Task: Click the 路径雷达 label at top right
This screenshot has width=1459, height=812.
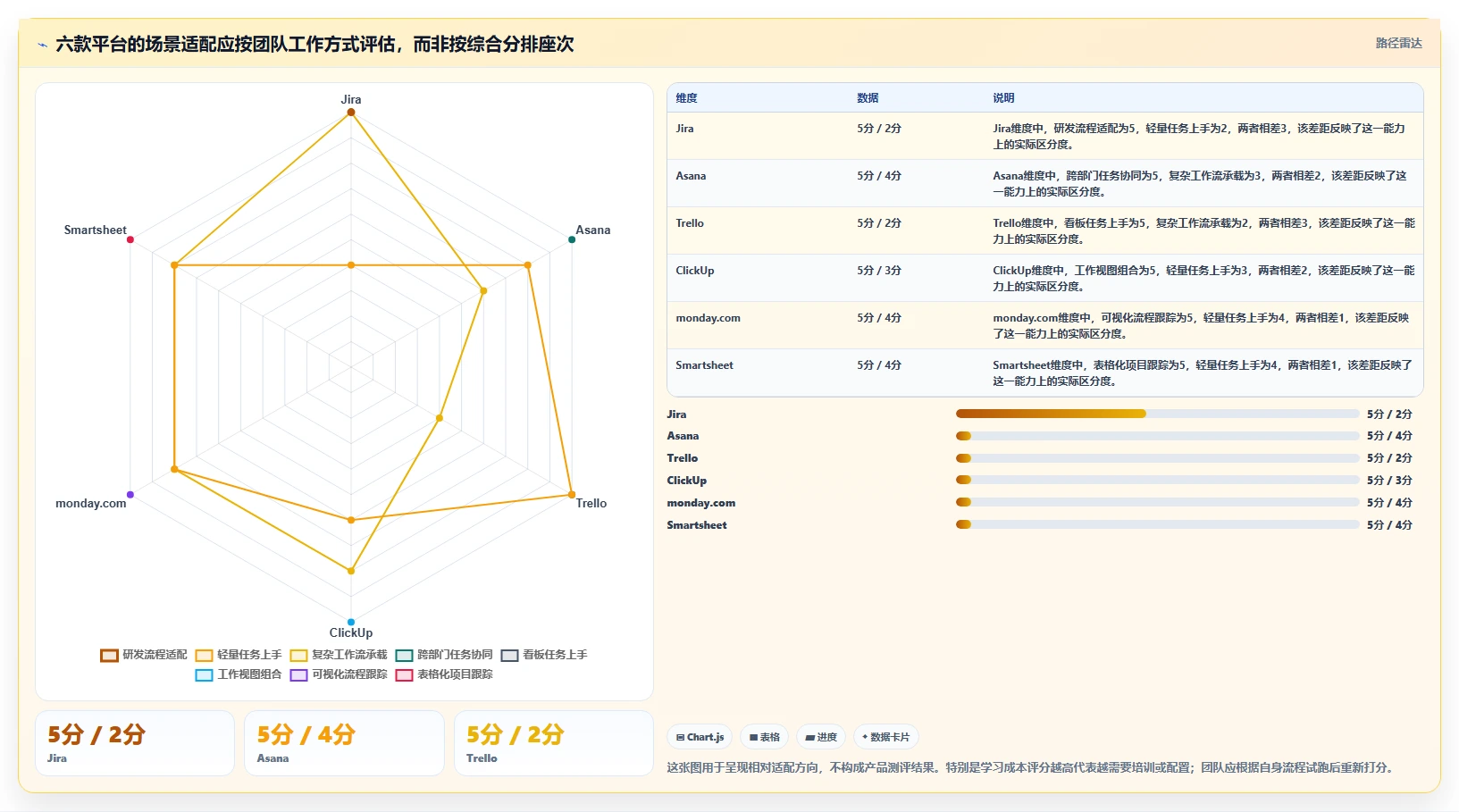Action: [1398, 43]
